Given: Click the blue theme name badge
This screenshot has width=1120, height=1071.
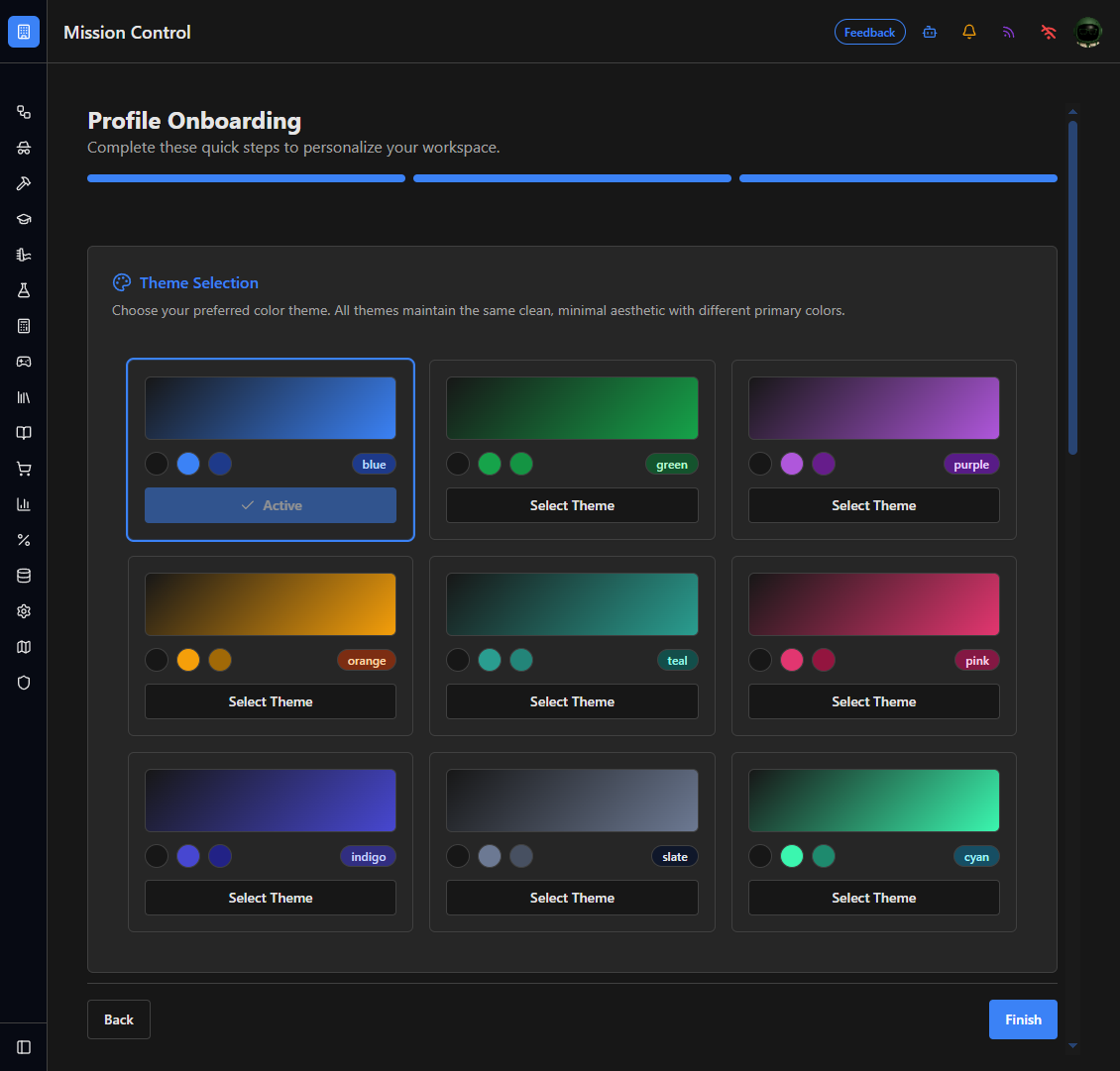Looking at the screenshot, I should point(374,464).
